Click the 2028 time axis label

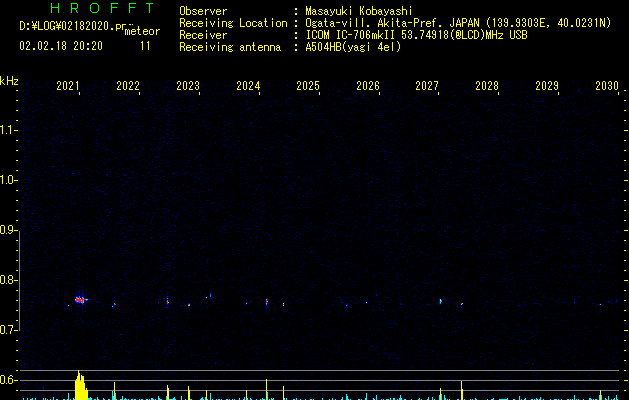point(487,86)
